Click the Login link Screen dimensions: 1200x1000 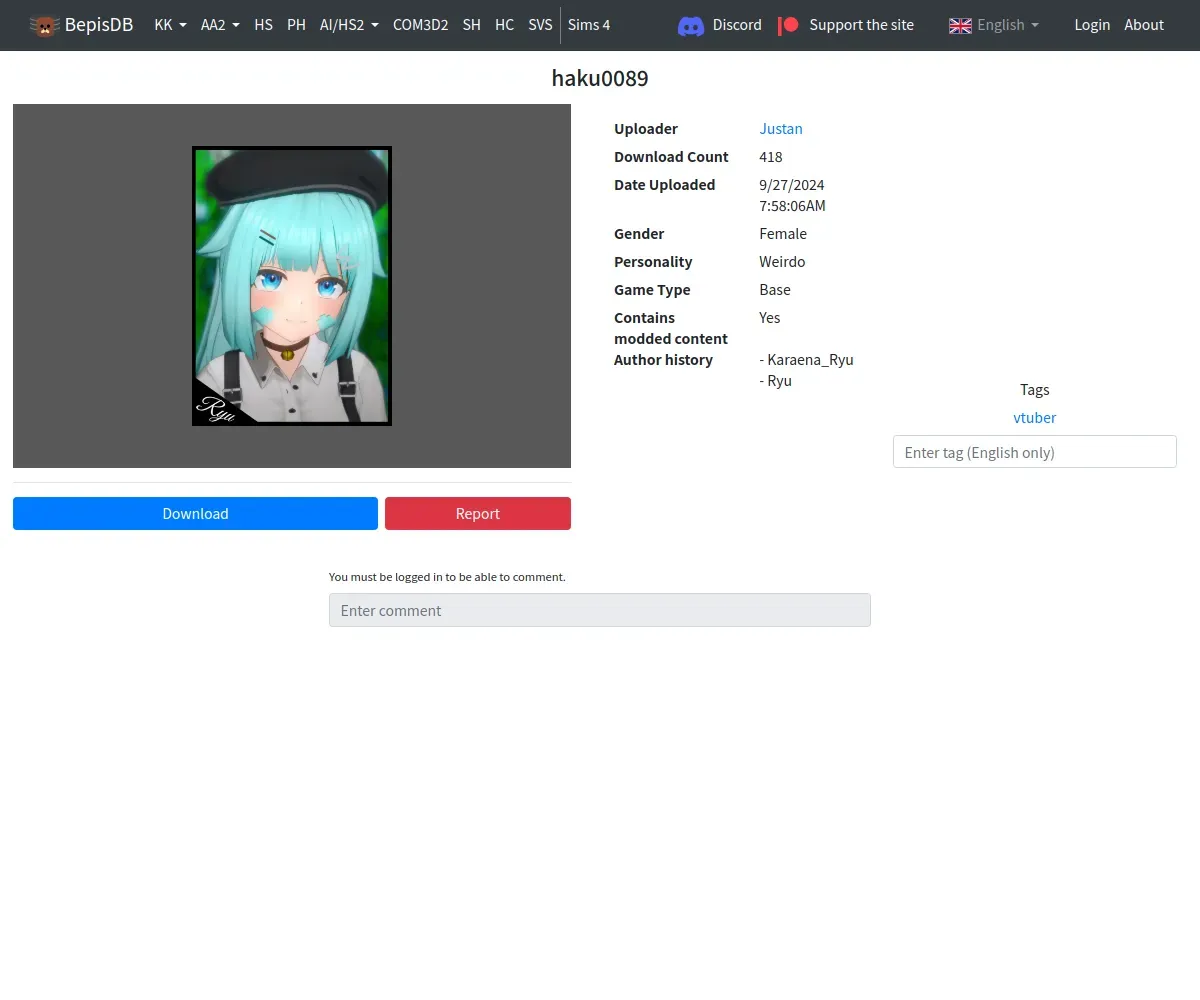[x=1092, y=25]
